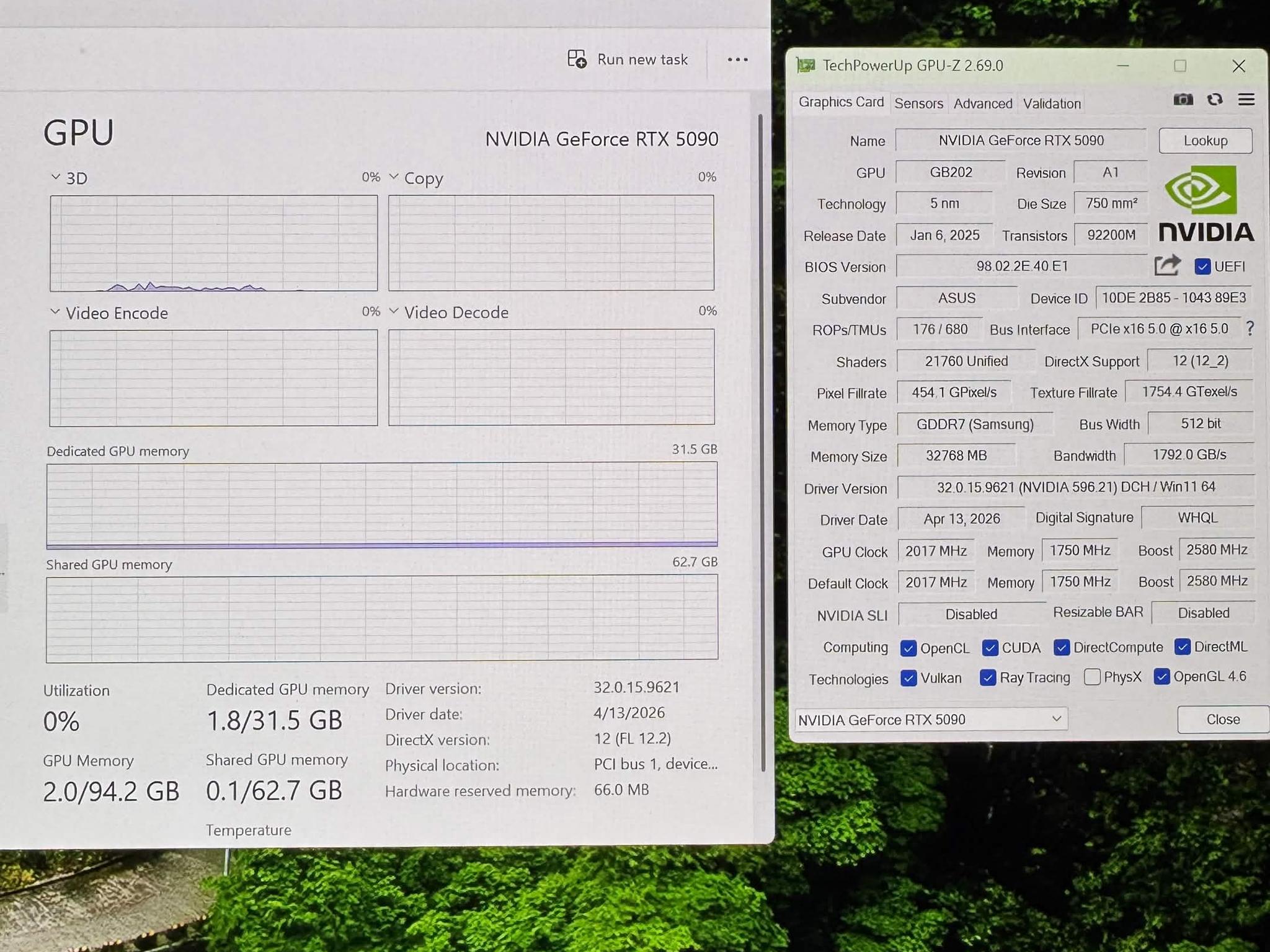Image resolution: width=1270 pixels, height=952 pixels.
Task: Click the 3D usage graph
Action: point(214,243)
